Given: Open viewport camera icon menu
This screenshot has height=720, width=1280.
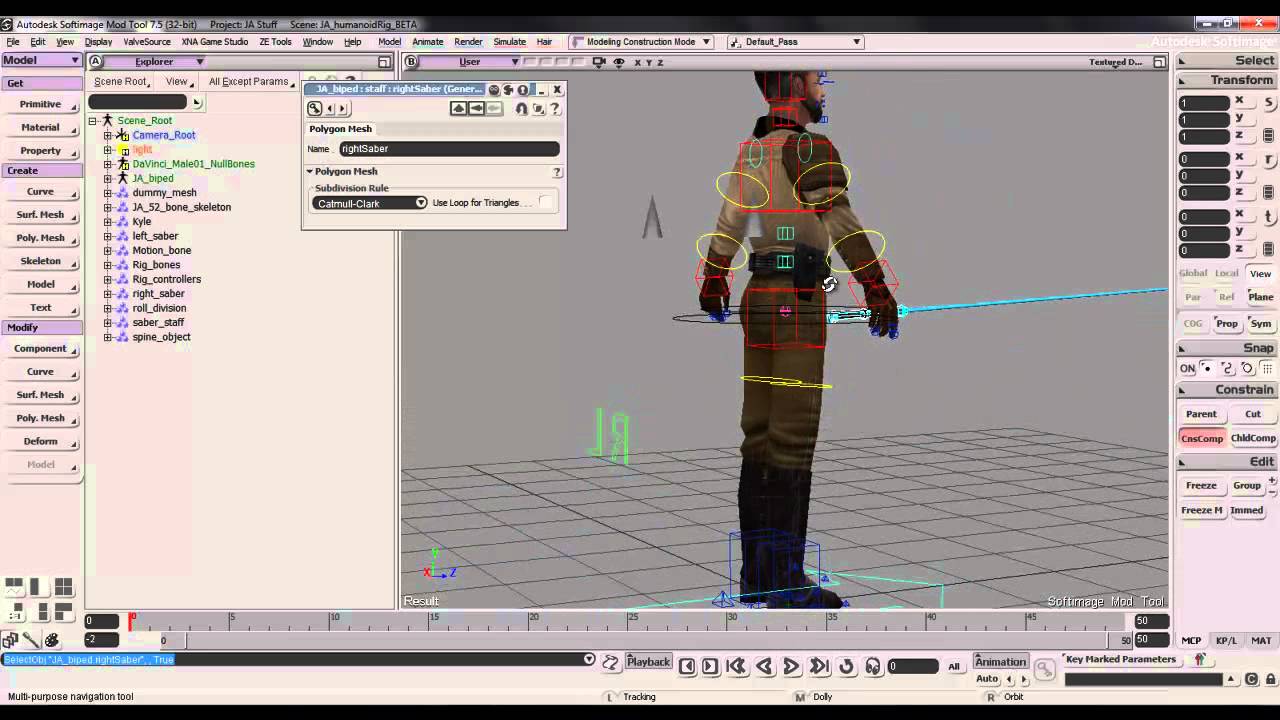Looking at the screenshot, I should (599, 62).
